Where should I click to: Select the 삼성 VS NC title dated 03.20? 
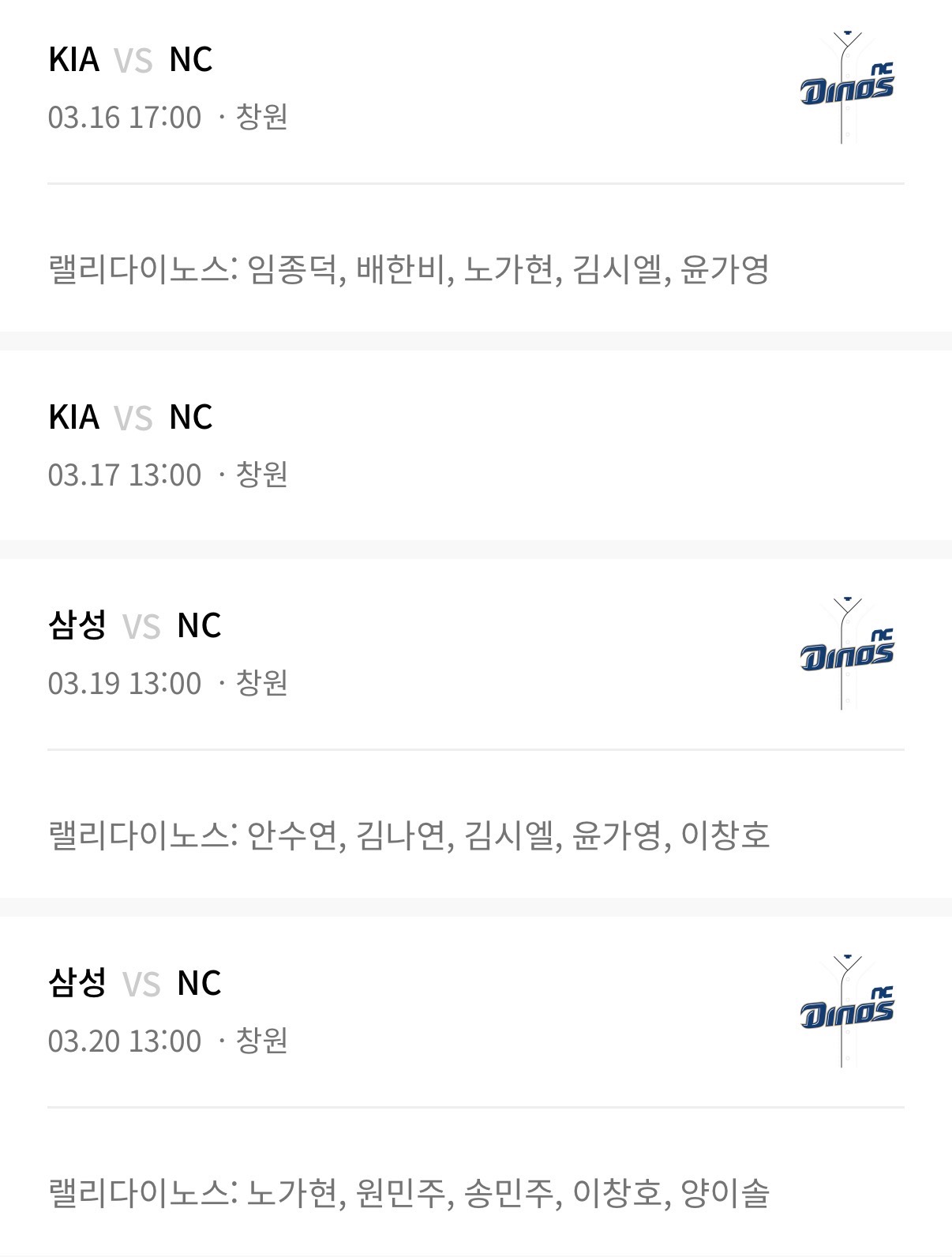tap(134, 984)
